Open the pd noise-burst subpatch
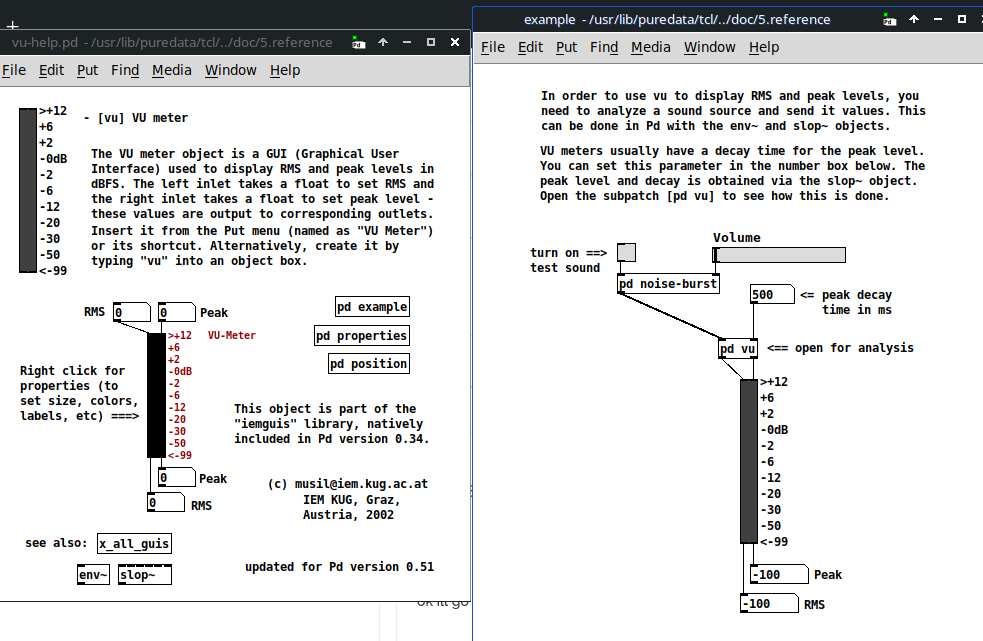 668,283
